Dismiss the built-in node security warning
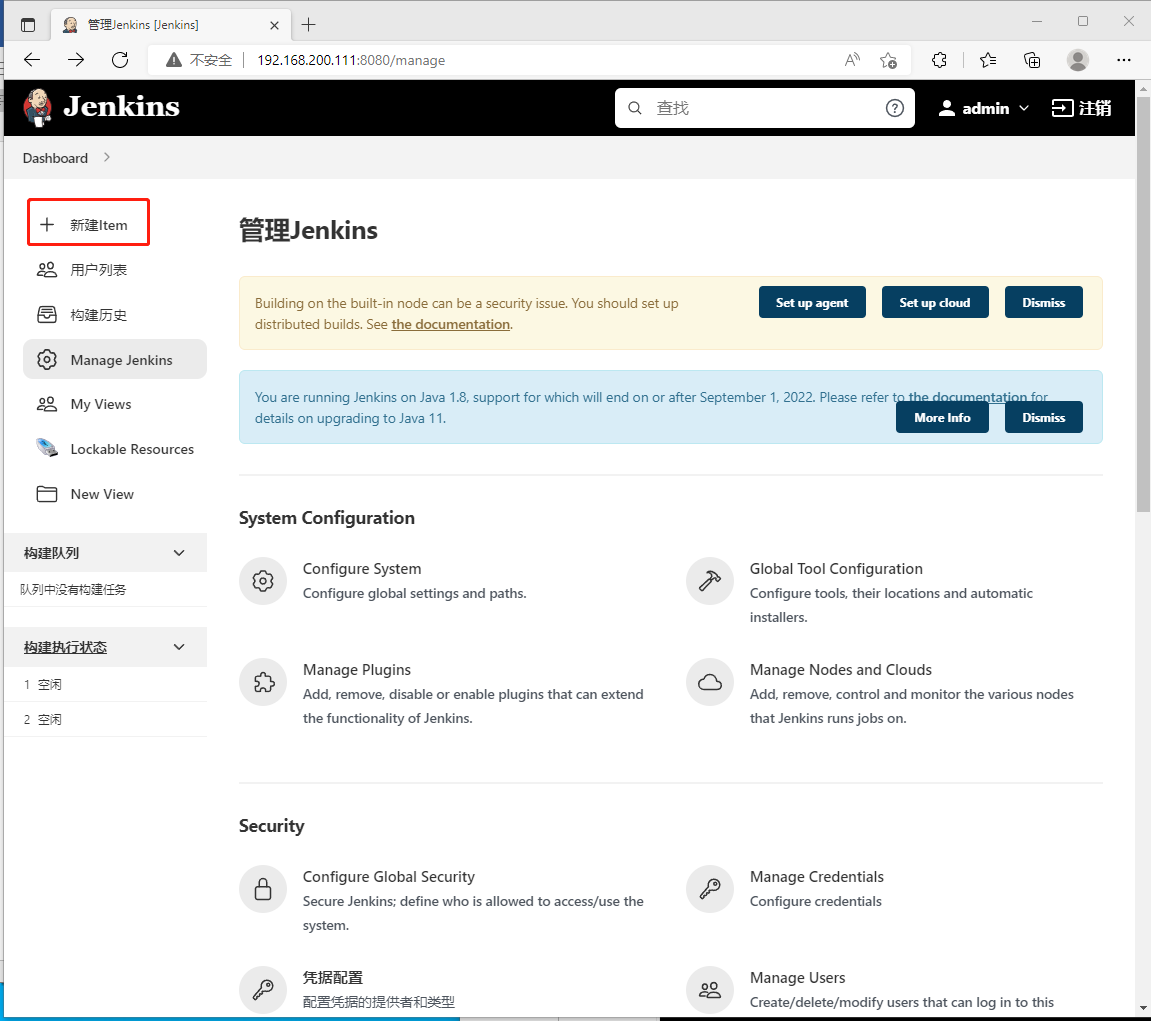Image resolution: width=1151 pixels, height=1021 pixels. click(x=1043, y=302)
